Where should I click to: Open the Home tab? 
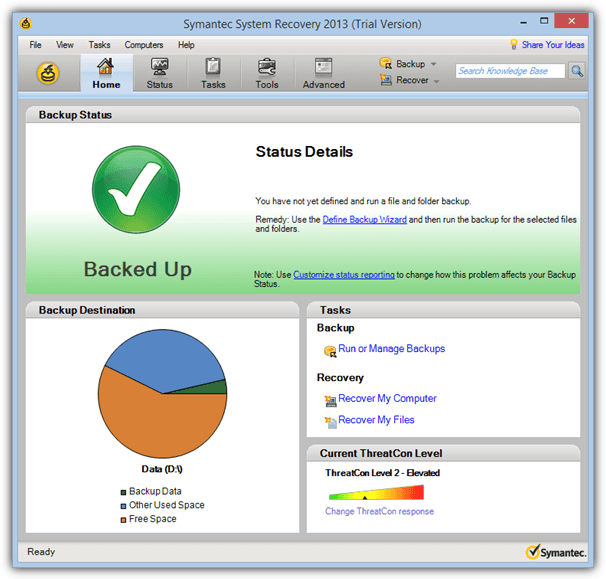(x=106, y=73)
